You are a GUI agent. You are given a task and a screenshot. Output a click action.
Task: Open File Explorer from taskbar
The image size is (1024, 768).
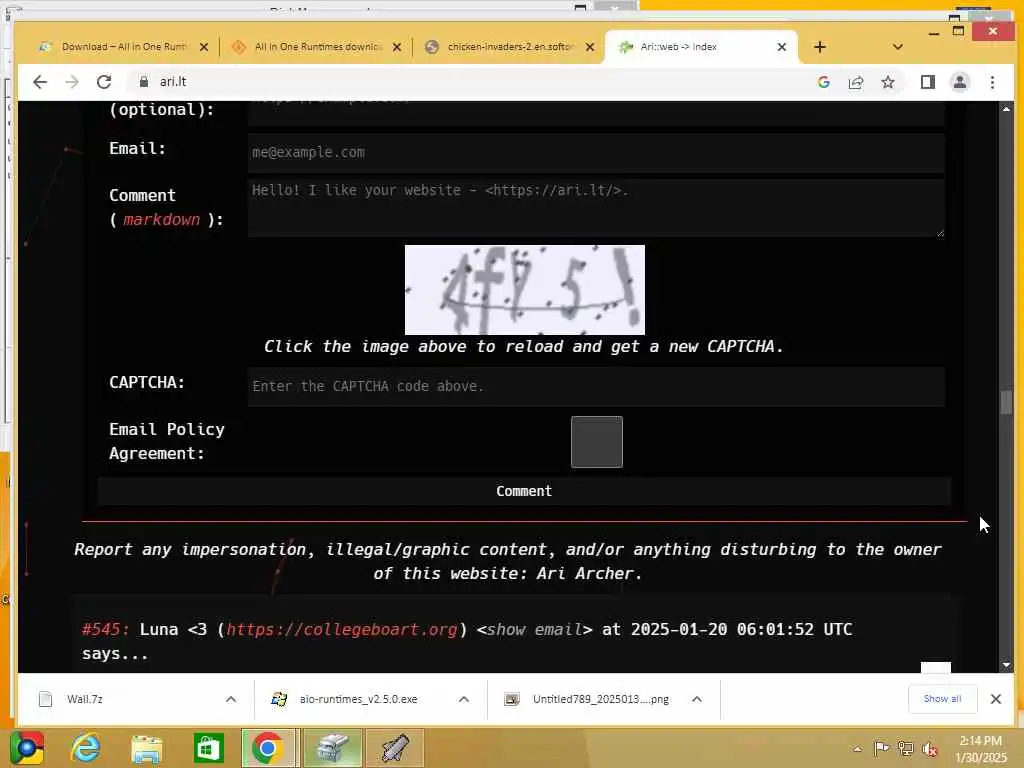point(147,748)
